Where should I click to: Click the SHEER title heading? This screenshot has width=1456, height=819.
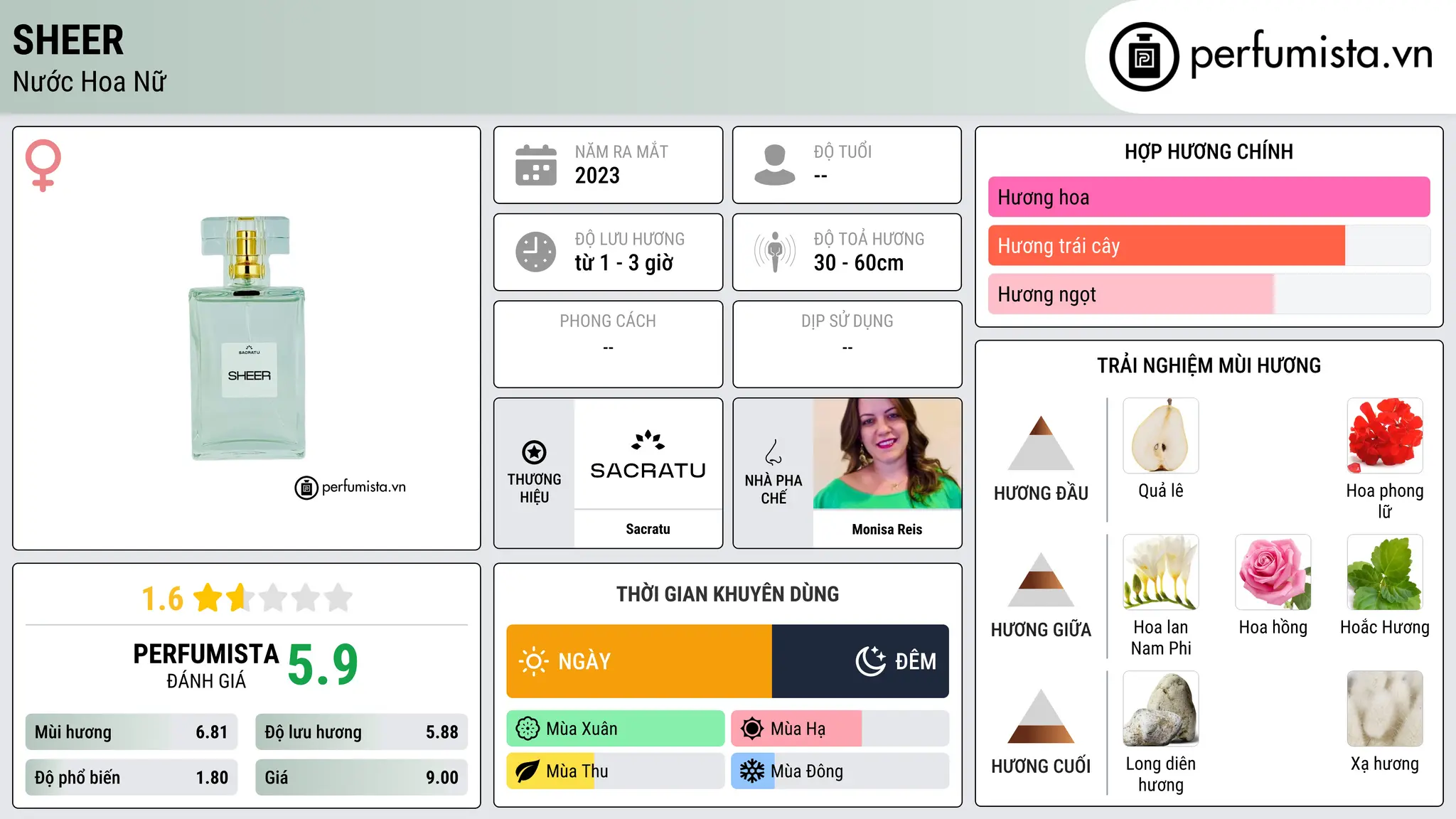tap(68, 40)
